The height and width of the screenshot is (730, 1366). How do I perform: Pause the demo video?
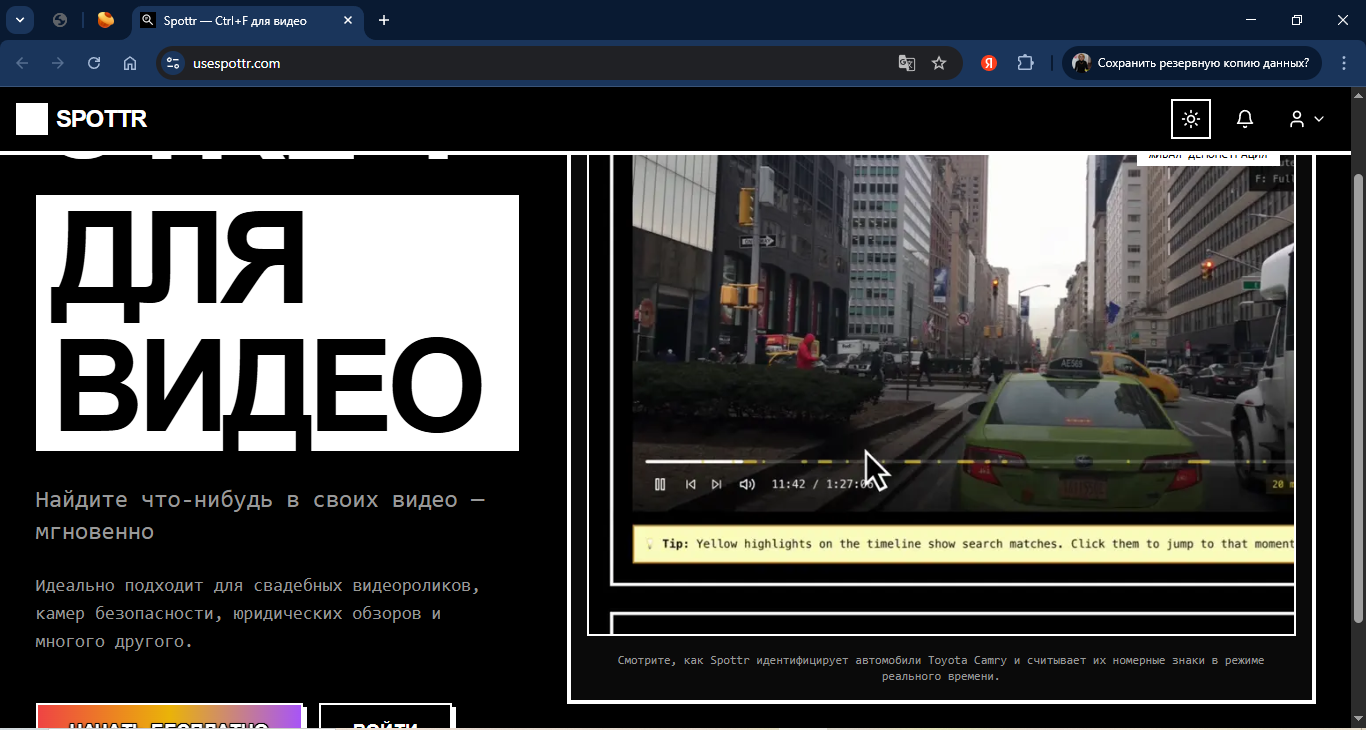tap(660, 484)
